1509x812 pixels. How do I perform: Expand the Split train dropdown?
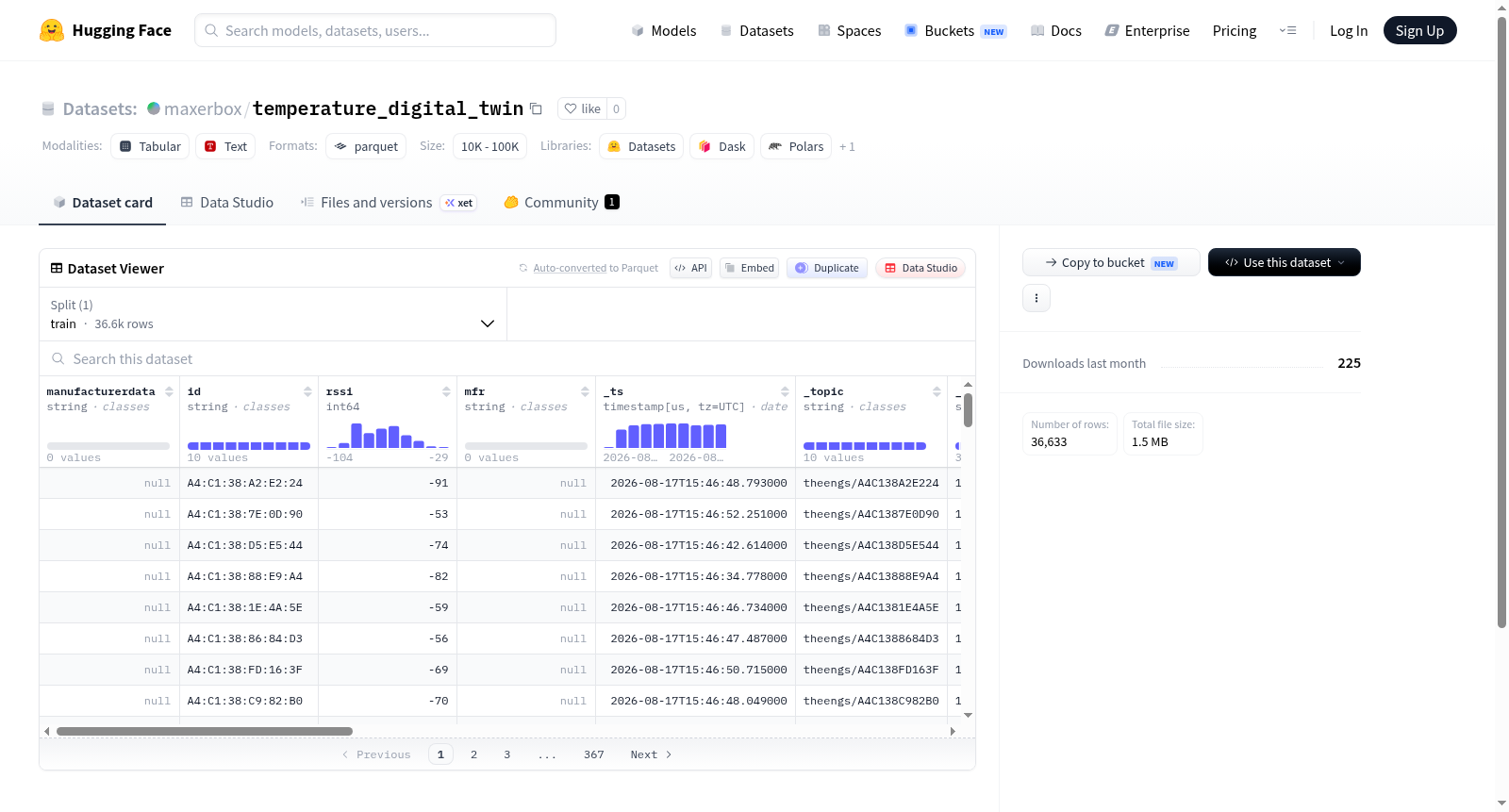pyautogui.click(x=273, y=314)
